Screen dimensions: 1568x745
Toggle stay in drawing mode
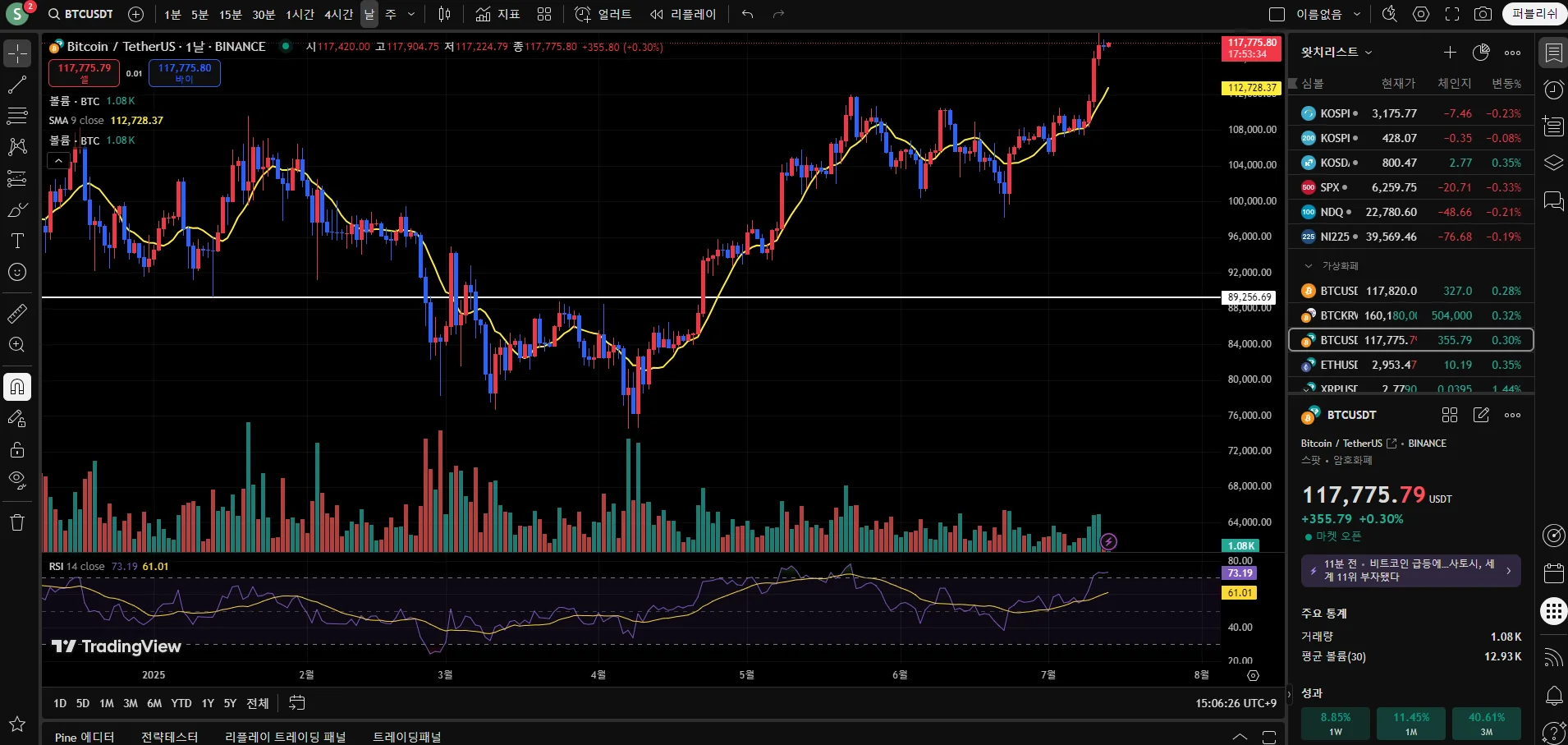pyautogui.click(x=17, y=419)
